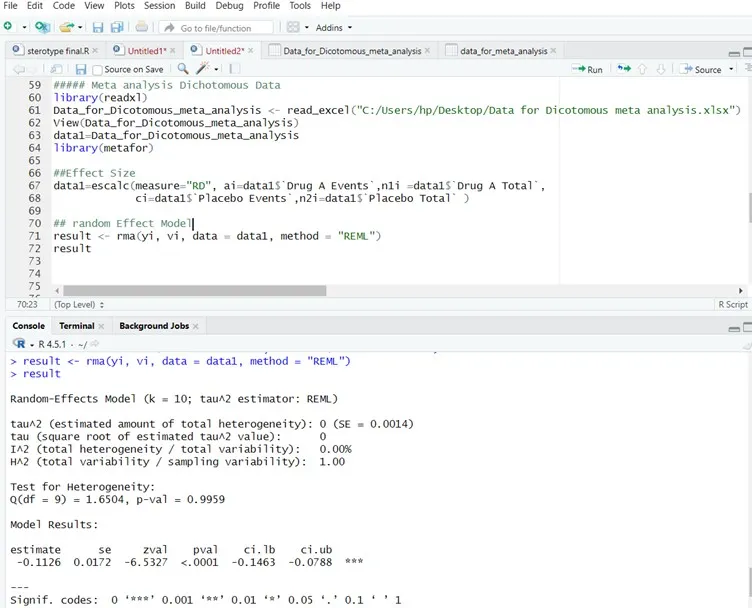The width and height of the screenshot is (752, 608).
Task: Click the horizontal scrollbar right arrow
Action: click(740, 291)
